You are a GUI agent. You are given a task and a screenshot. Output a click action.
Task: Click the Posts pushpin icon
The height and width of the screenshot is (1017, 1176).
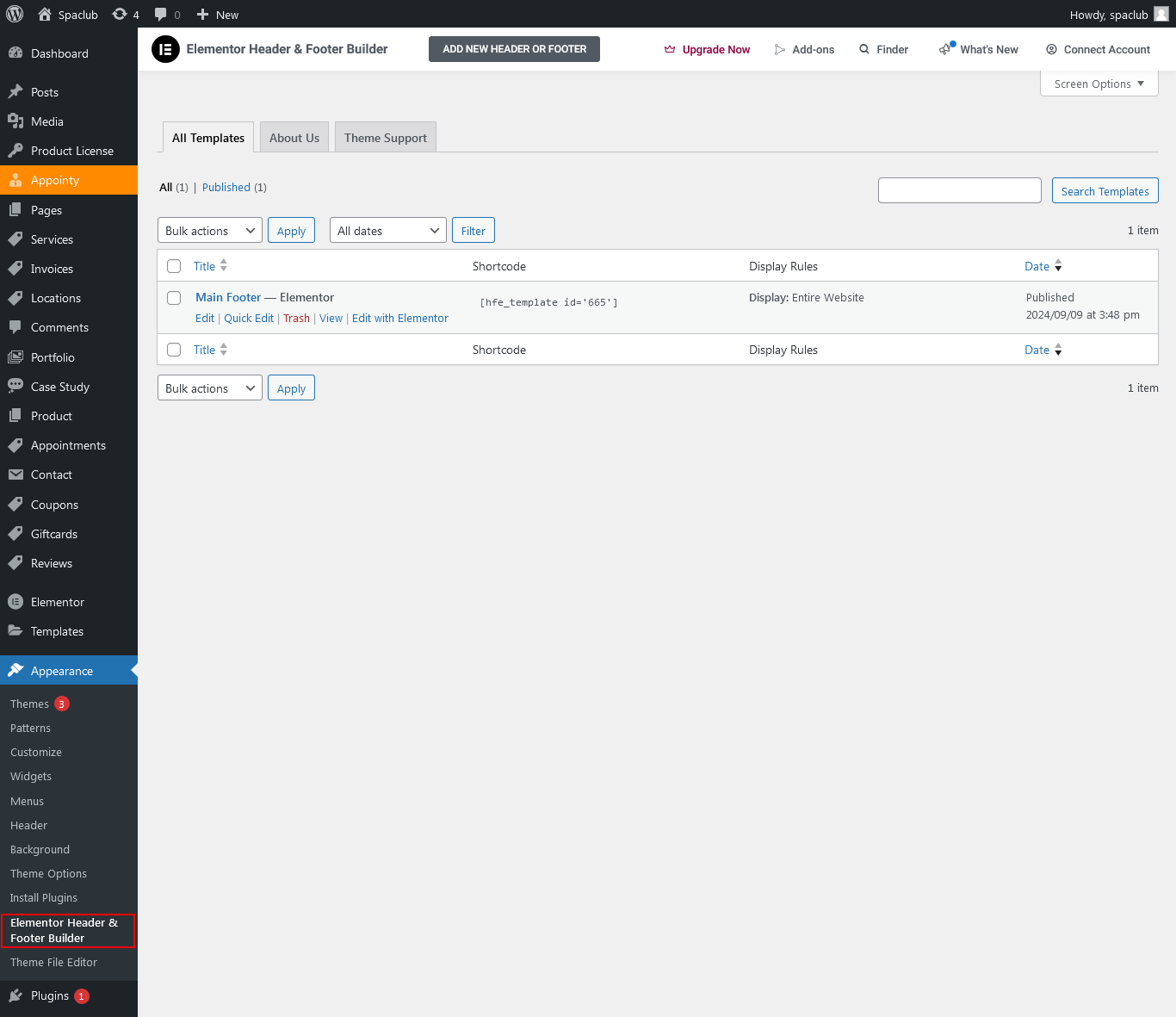point(15,91)
